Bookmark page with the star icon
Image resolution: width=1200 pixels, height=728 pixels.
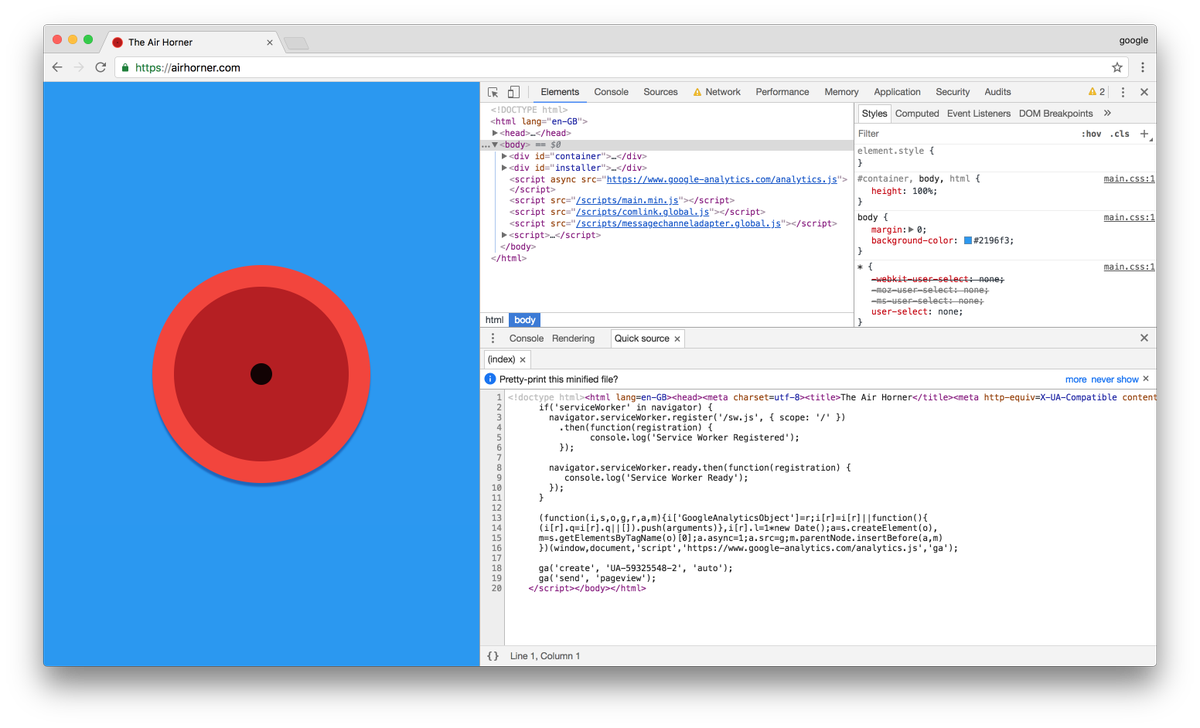[x=1117, y=67]
